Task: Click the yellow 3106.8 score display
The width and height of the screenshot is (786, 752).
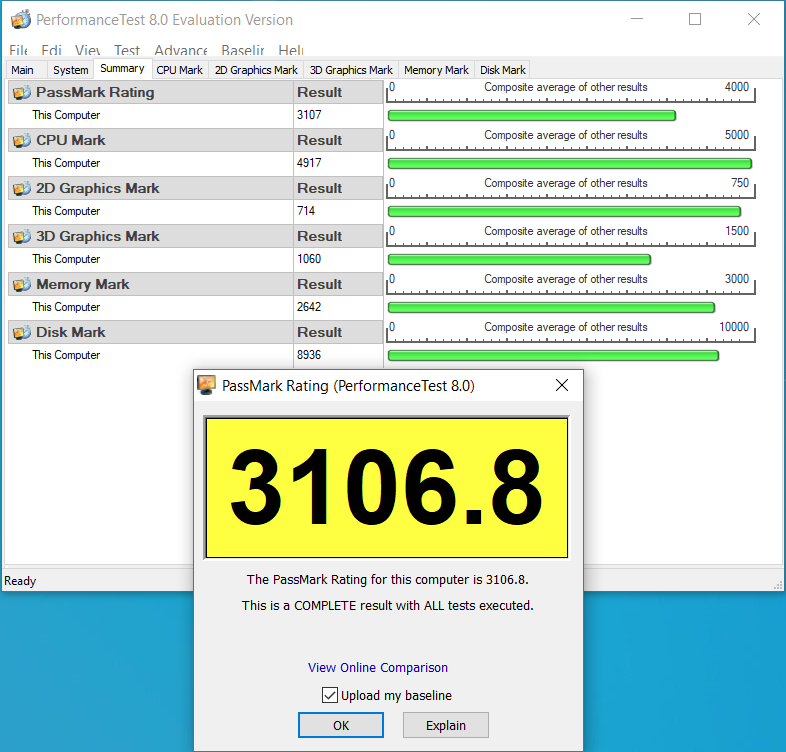Action: coord(386,487)
